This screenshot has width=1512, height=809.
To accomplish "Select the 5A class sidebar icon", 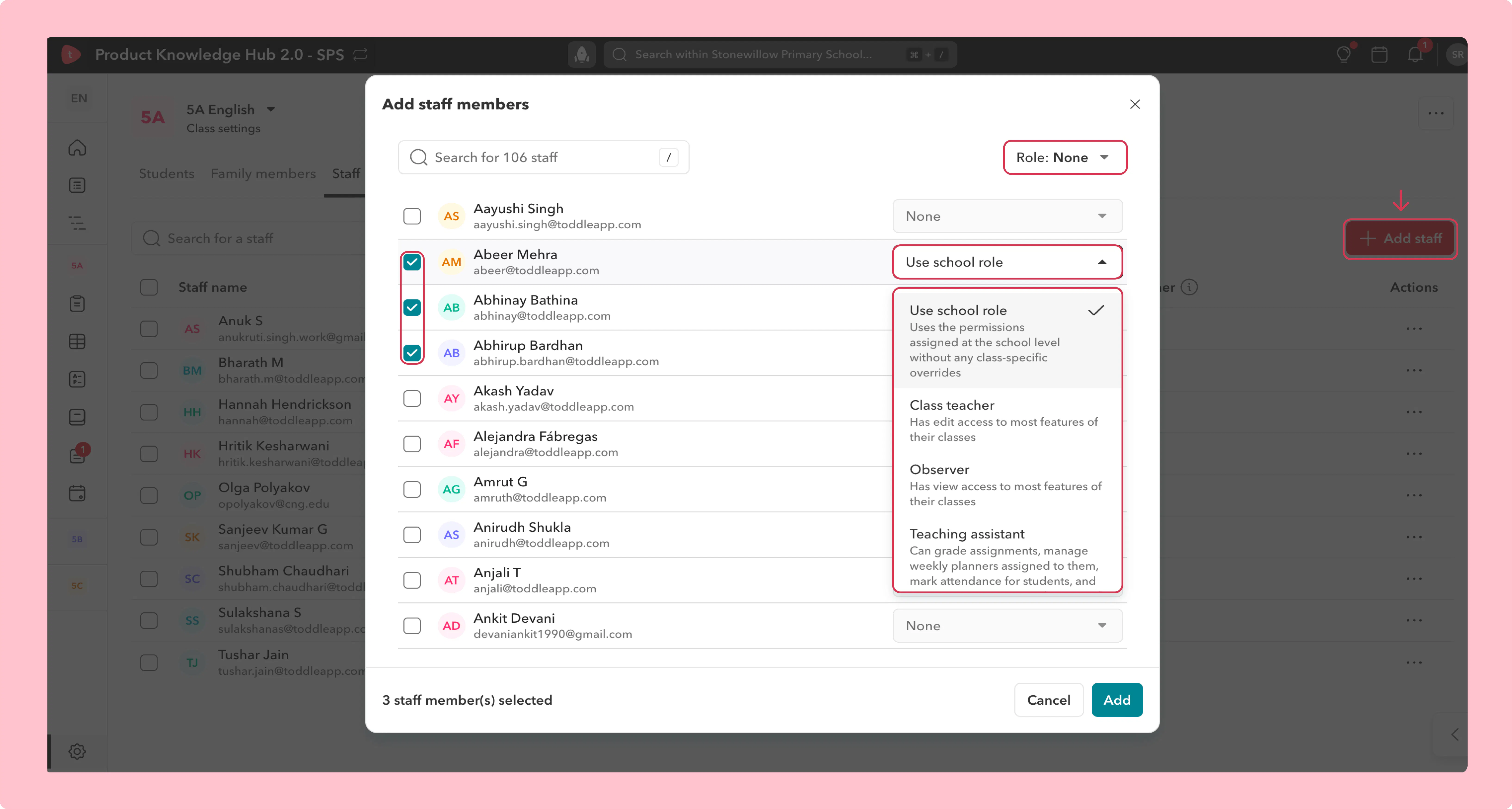I will tap(77, 265).
